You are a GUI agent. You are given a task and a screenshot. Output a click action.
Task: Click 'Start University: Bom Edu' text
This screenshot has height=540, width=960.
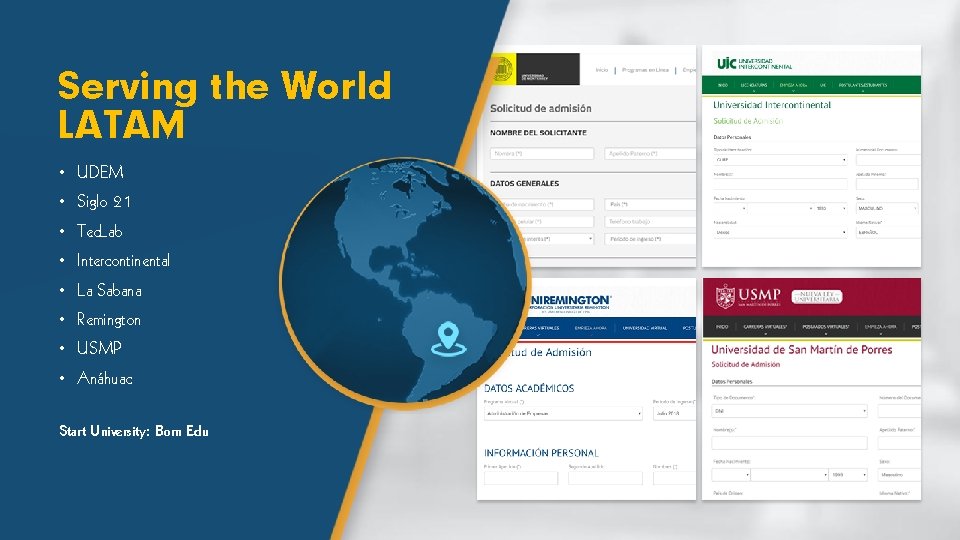tap(133, 431)
